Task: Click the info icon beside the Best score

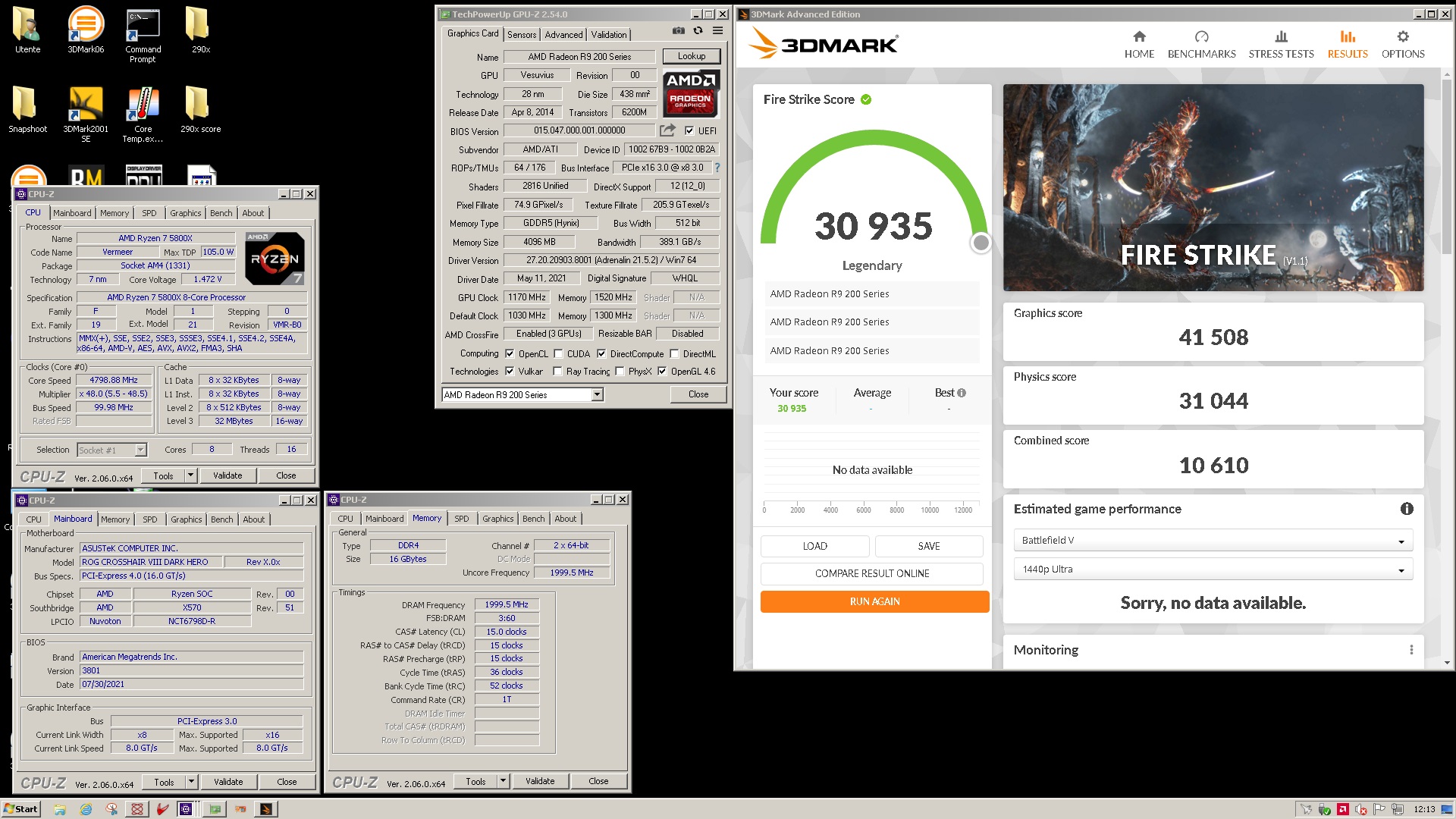Action: coord(962,393)
